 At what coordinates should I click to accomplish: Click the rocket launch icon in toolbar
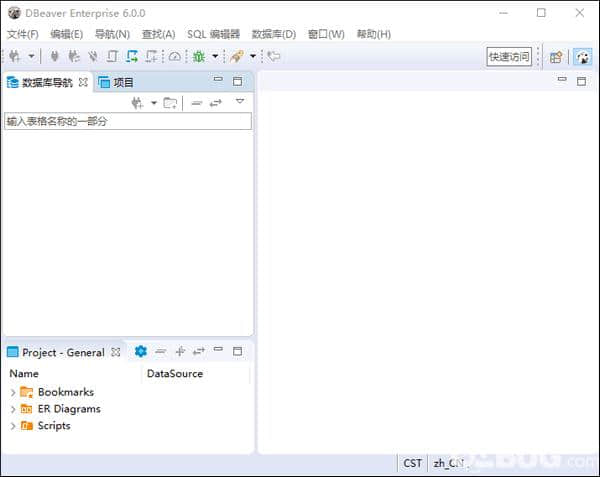(x=236, y=57)
